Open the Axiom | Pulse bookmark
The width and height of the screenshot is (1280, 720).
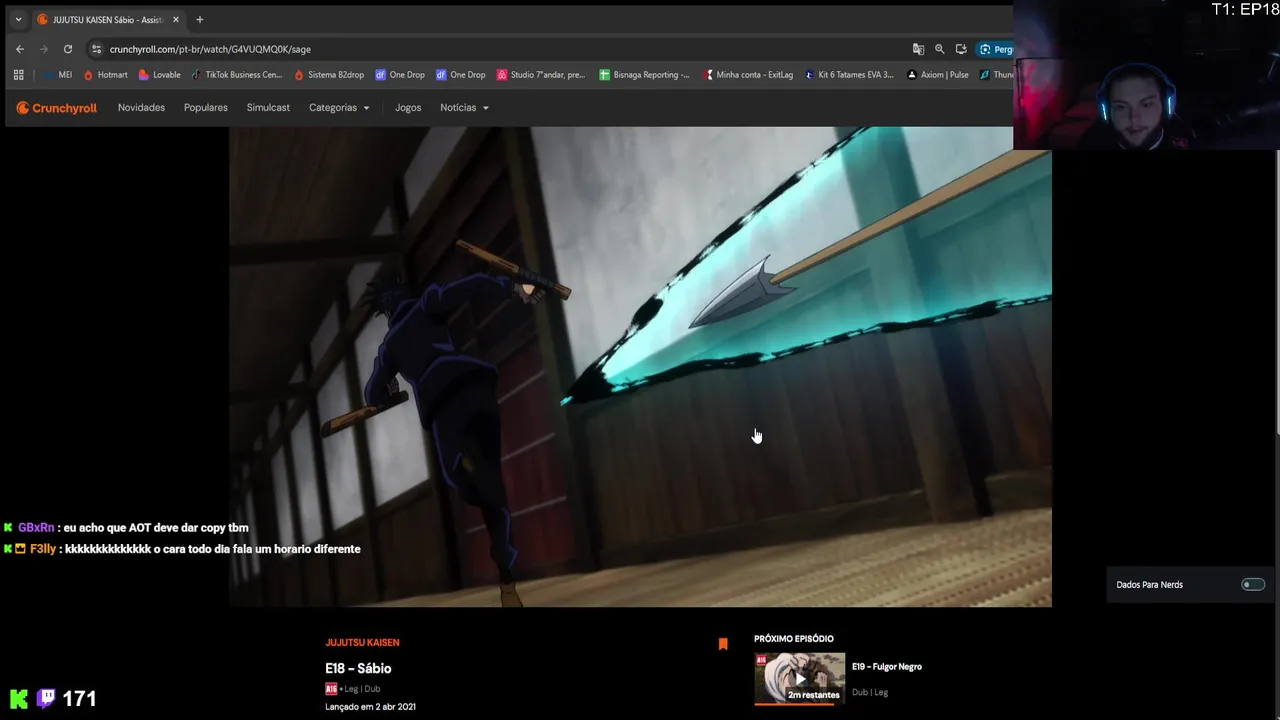coord(937,75)
